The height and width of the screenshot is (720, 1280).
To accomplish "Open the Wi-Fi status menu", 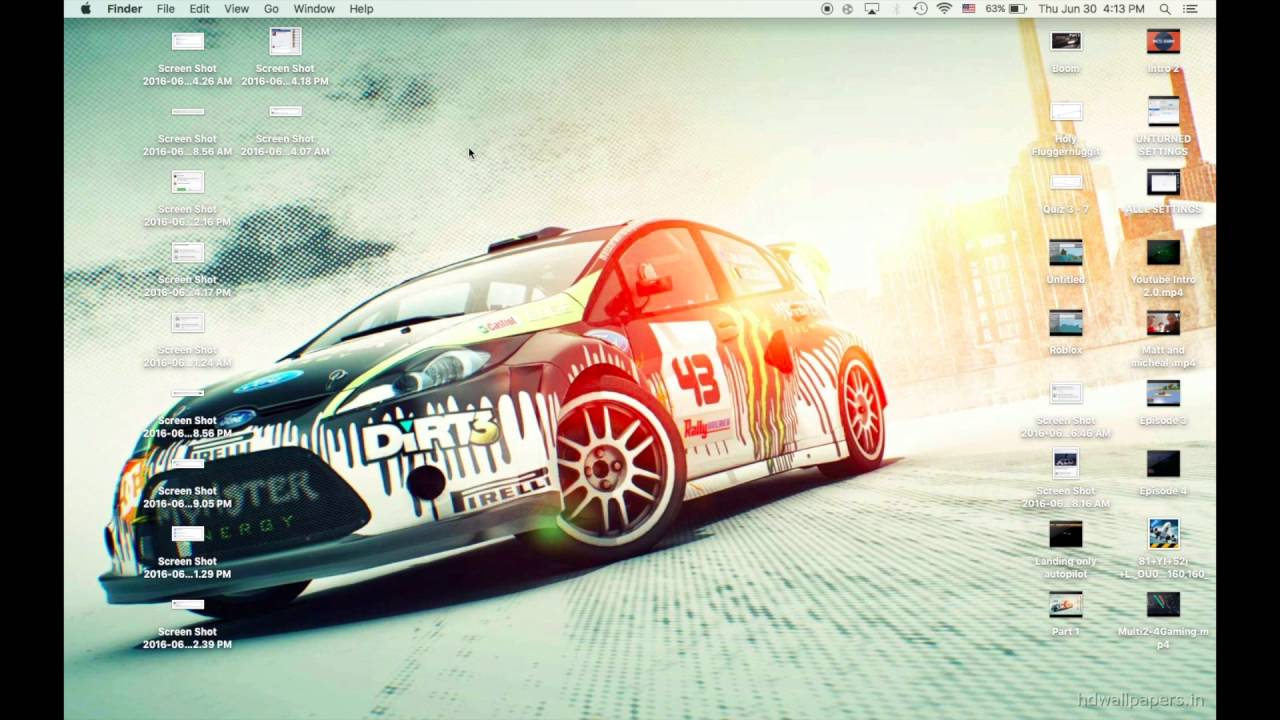I will [944, 9].
